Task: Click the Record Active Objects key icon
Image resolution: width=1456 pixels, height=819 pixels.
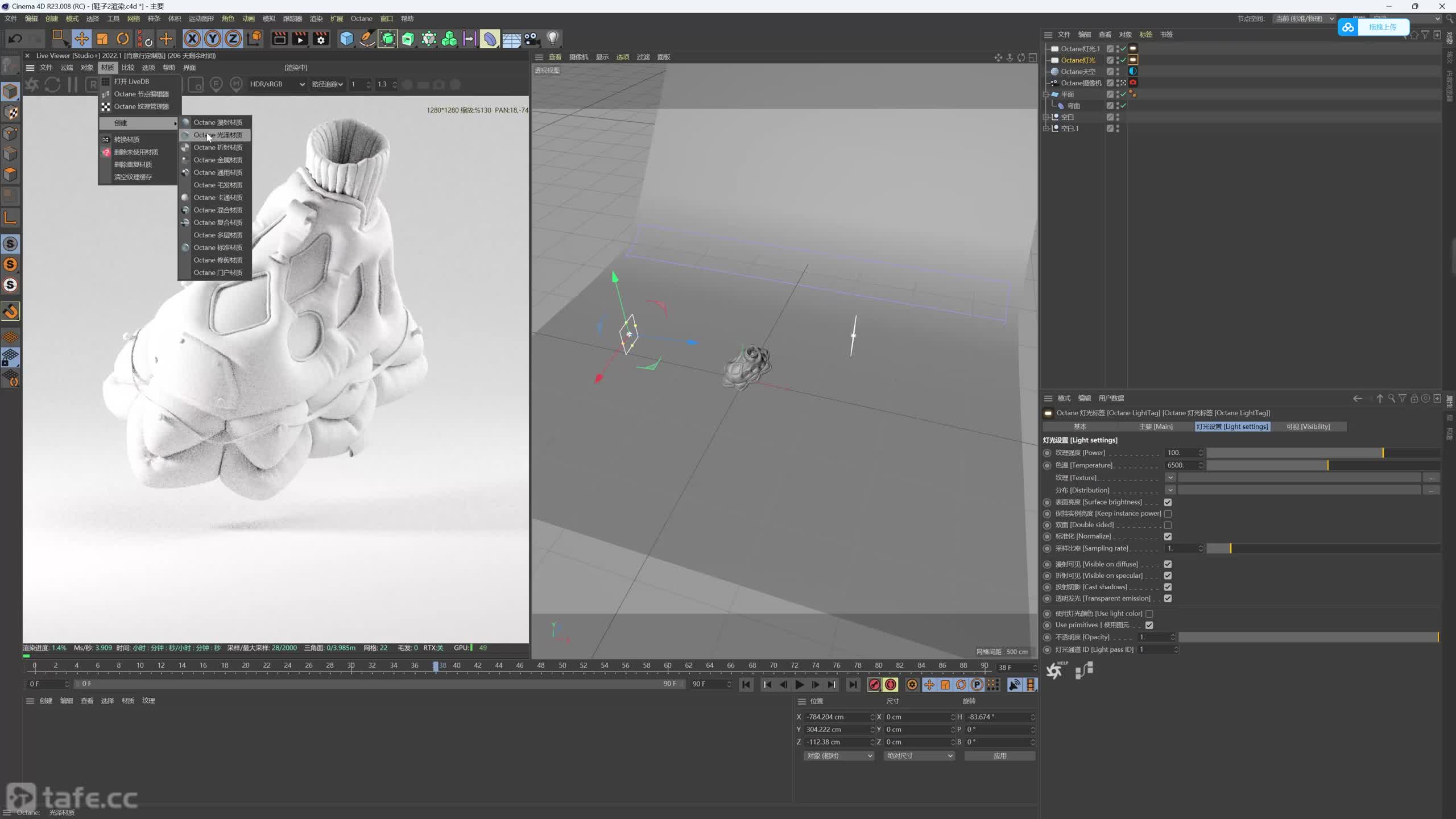Action: (x=874, y=685)
